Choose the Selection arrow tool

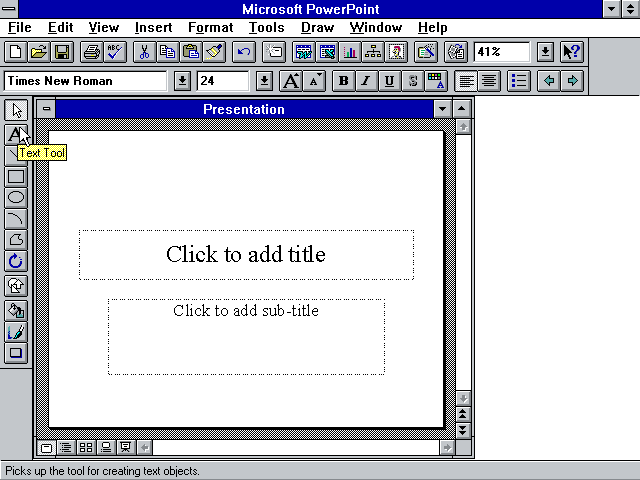pyautogui.click(x=16, y=110)
